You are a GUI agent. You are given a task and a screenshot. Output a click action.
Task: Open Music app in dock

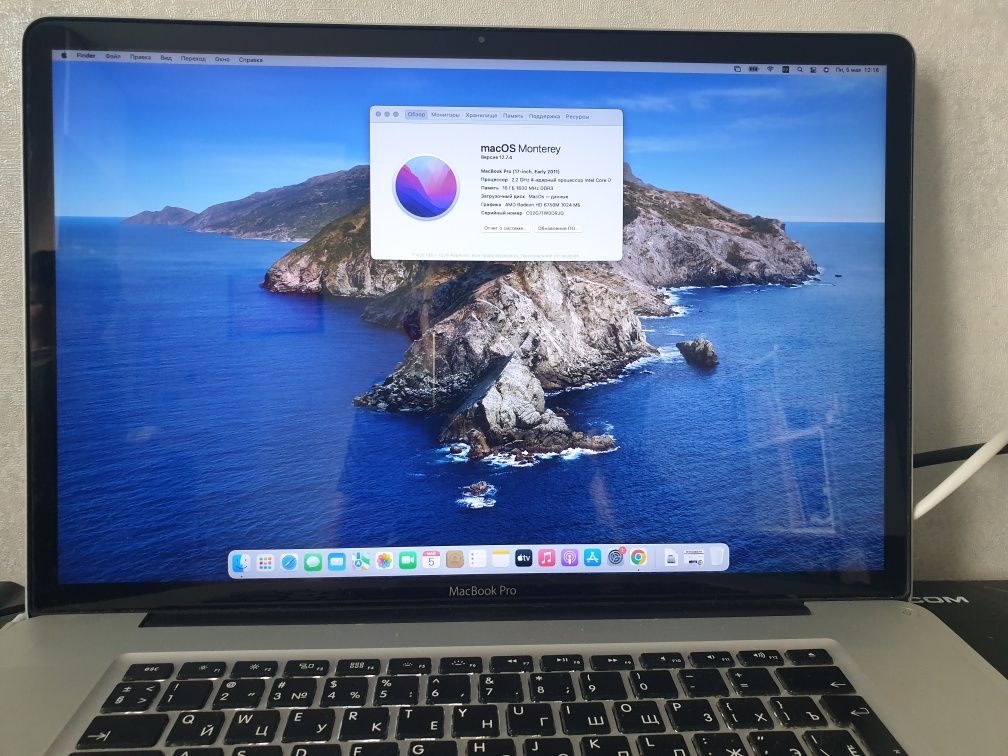[546, 557]
